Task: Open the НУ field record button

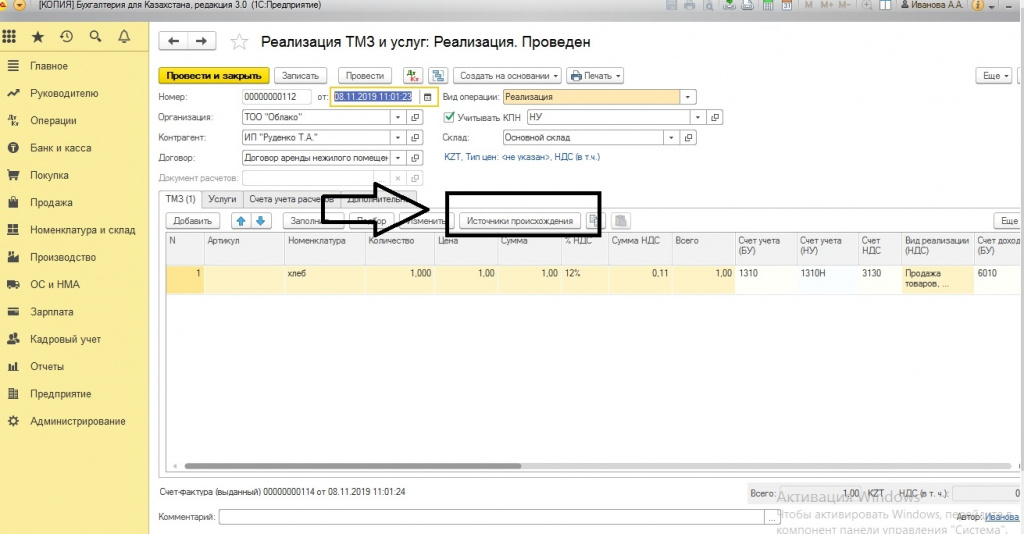Action: coord(715,118)
